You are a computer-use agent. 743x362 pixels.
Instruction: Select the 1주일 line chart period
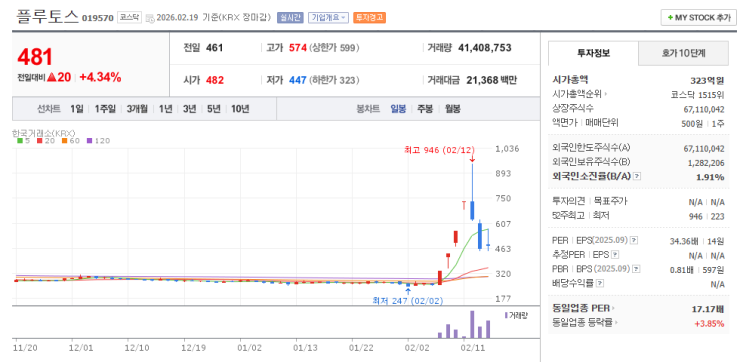(x=105, y=109)
